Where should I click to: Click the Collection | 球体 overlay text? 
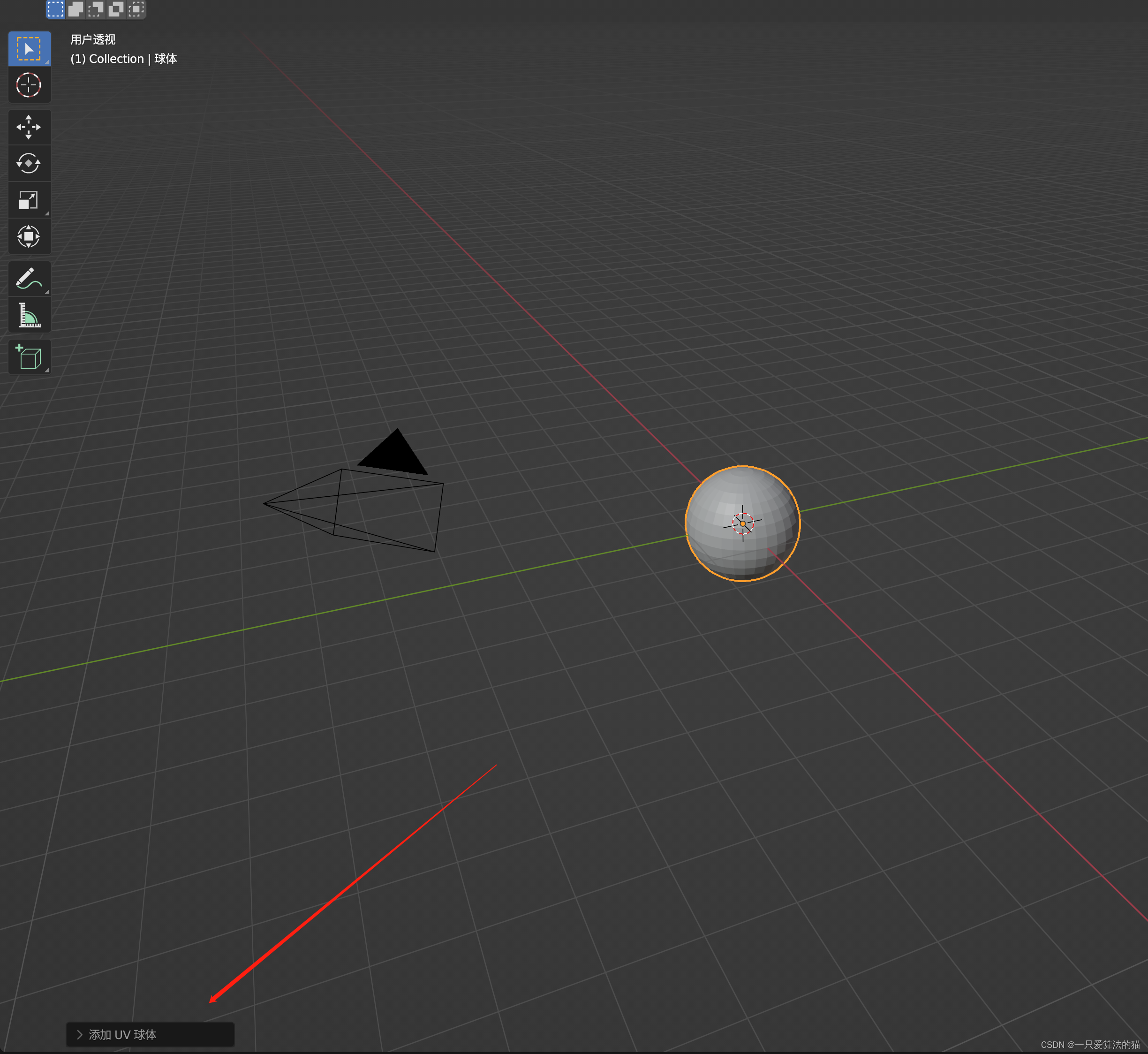[x=124, y=59]
